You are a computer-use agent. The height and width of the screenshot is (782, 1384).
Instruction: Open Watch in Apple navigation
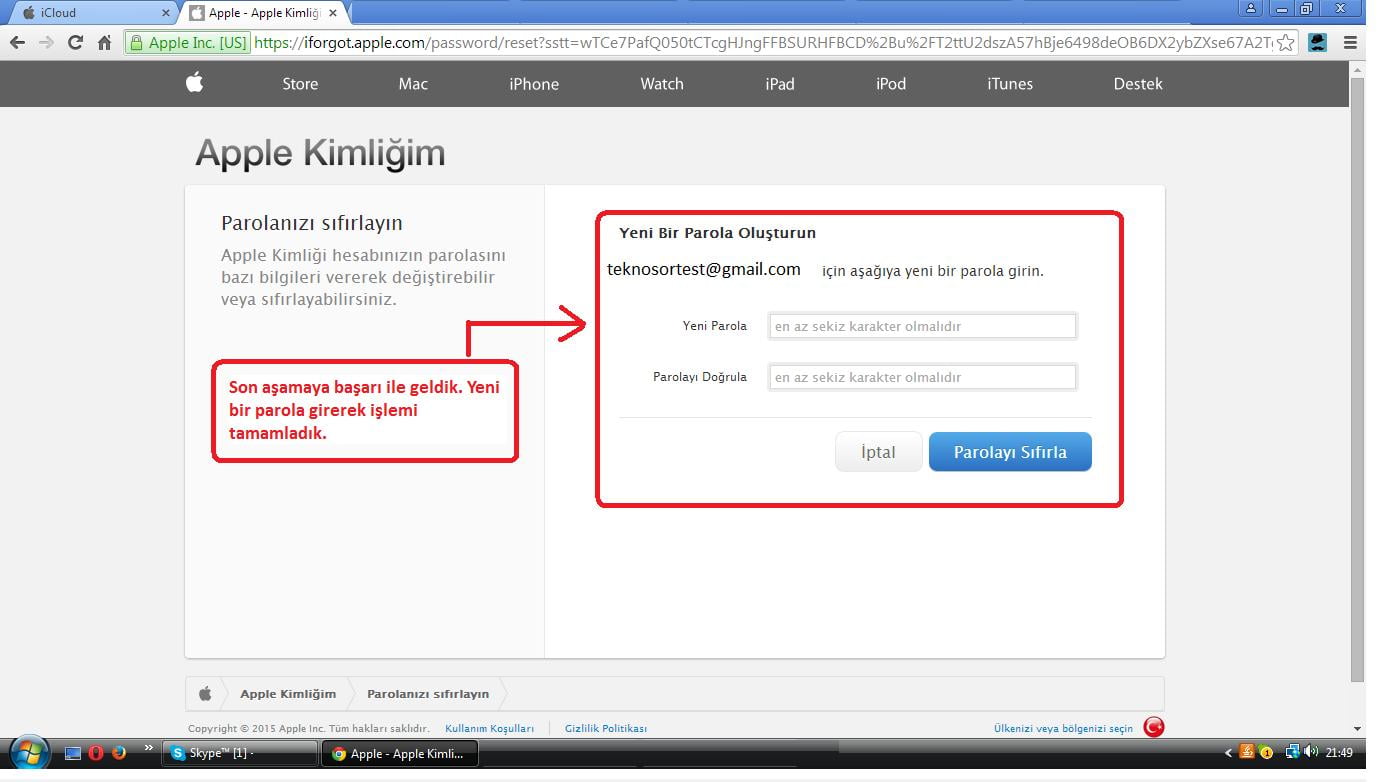click(662, 84)
